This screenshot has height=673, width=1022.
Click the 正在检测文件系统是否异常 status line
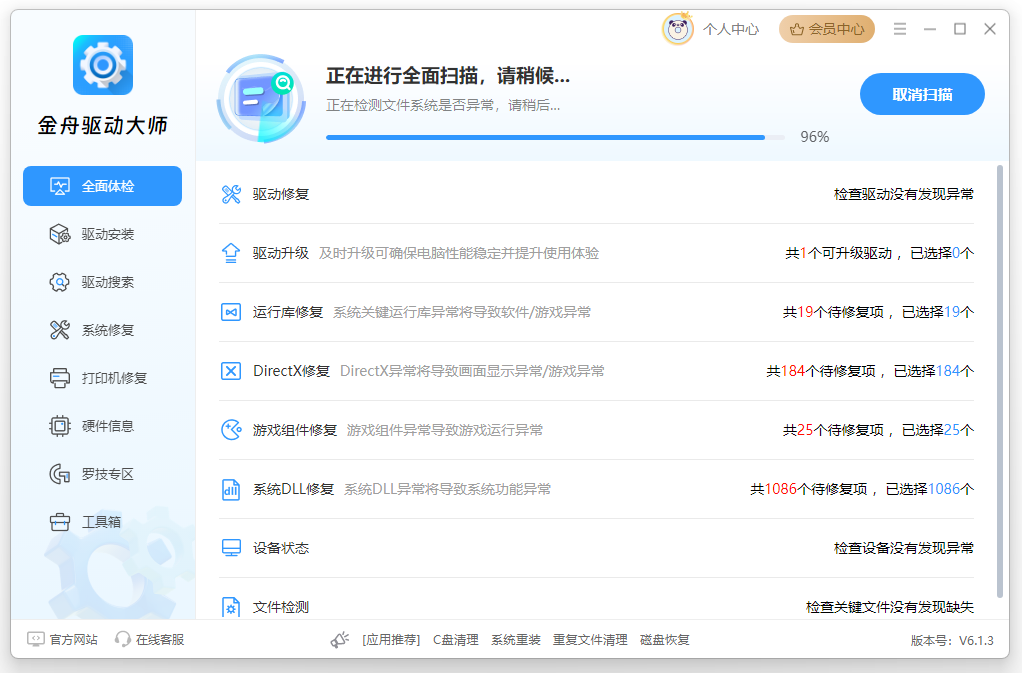[443, 106]
